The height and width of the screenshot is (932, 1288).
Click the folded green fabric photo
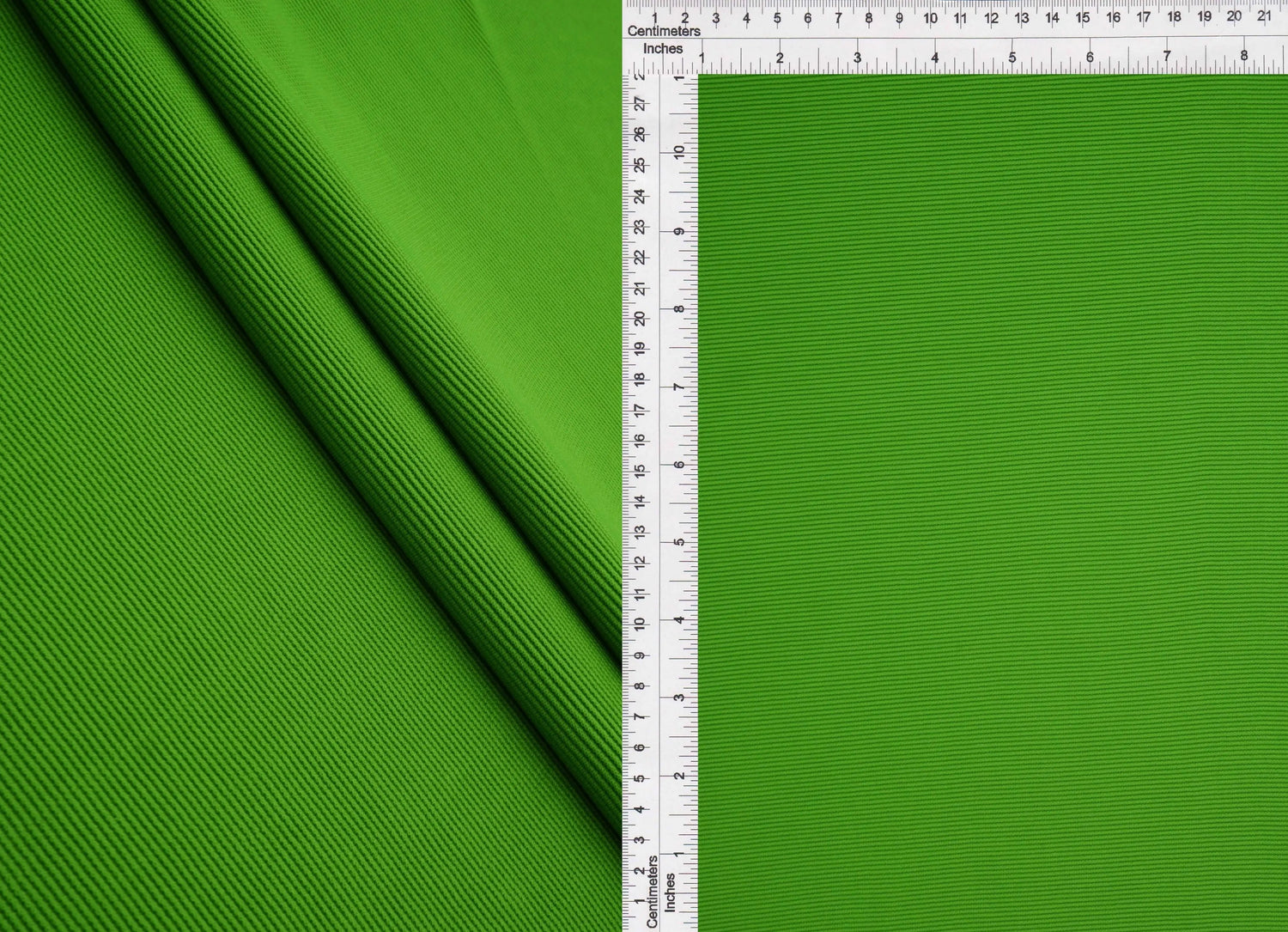(309, 466)
